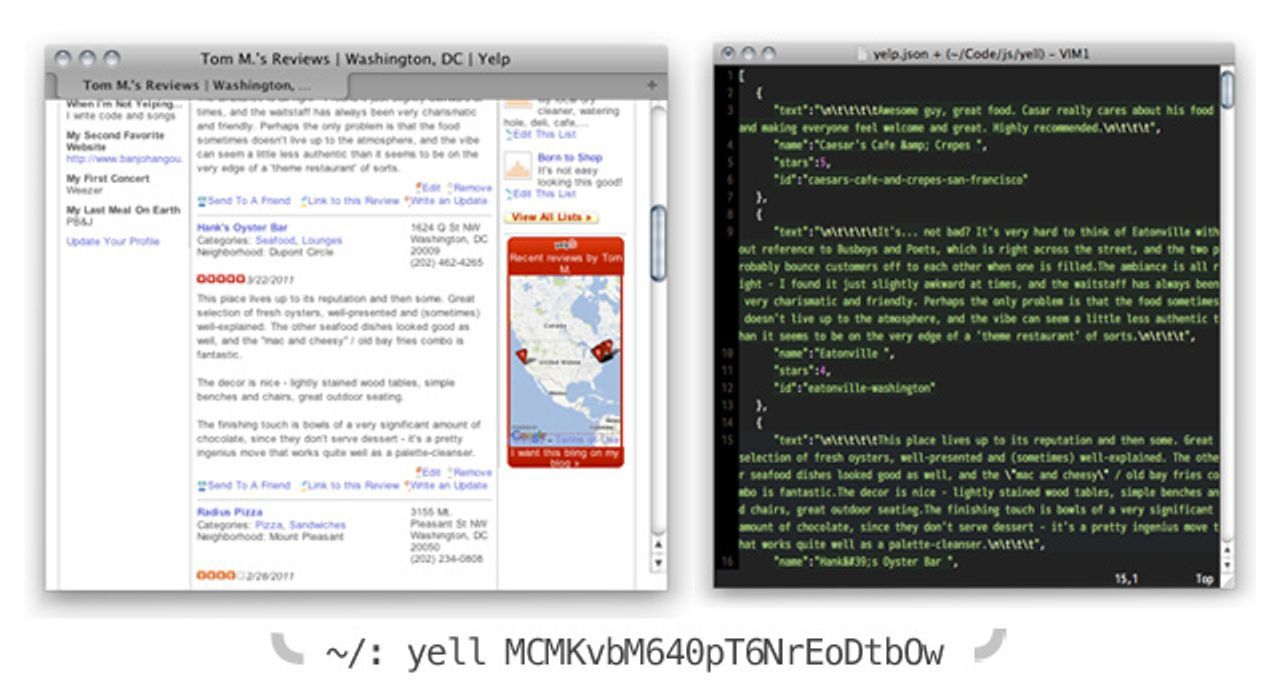Open Hank's Oyster Bar business page
The width and height of the screenshot is (1280, 700).
(242, 228)
